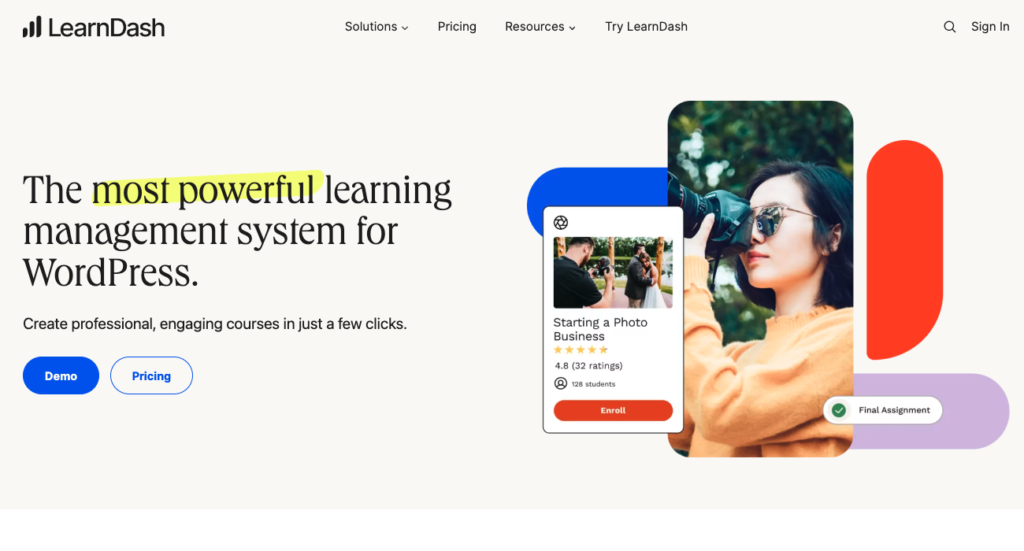Expand the Solutions dropdown chevron
The width and height of the screenshot is (1024, 551).
[x=405, y=28]
